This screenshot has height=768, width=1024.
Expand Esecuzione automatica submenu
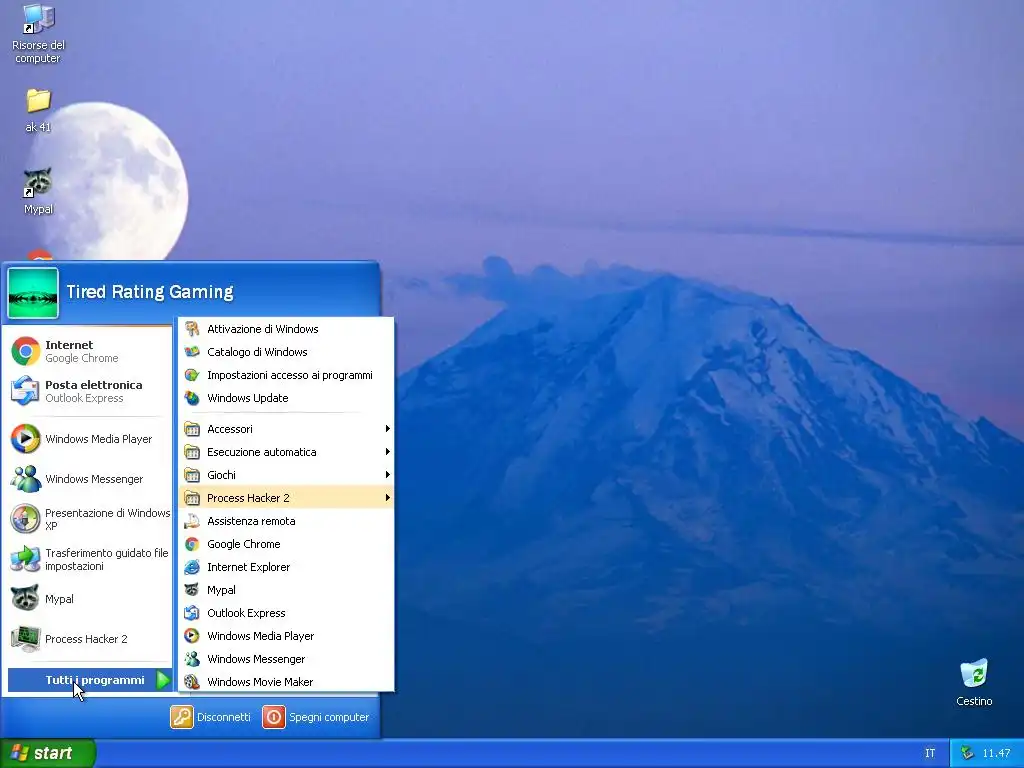coord(286,452)
